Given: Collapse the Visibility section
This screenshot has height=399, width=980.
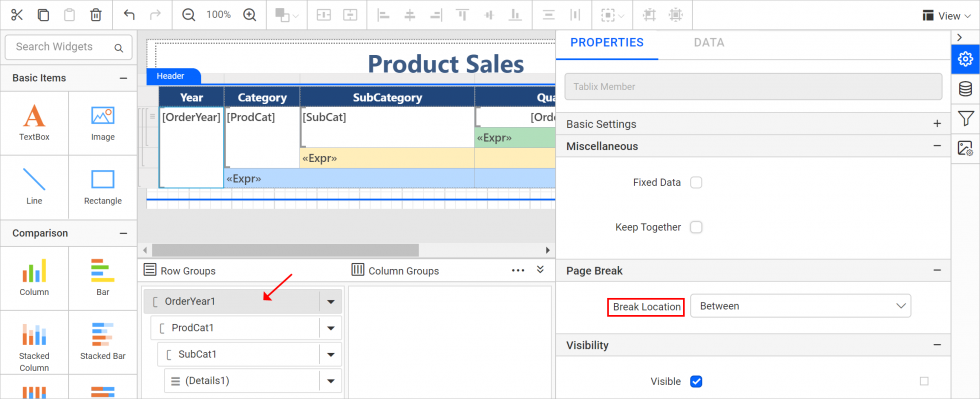Looking at the screenshot, I should (x=937, y=345).
